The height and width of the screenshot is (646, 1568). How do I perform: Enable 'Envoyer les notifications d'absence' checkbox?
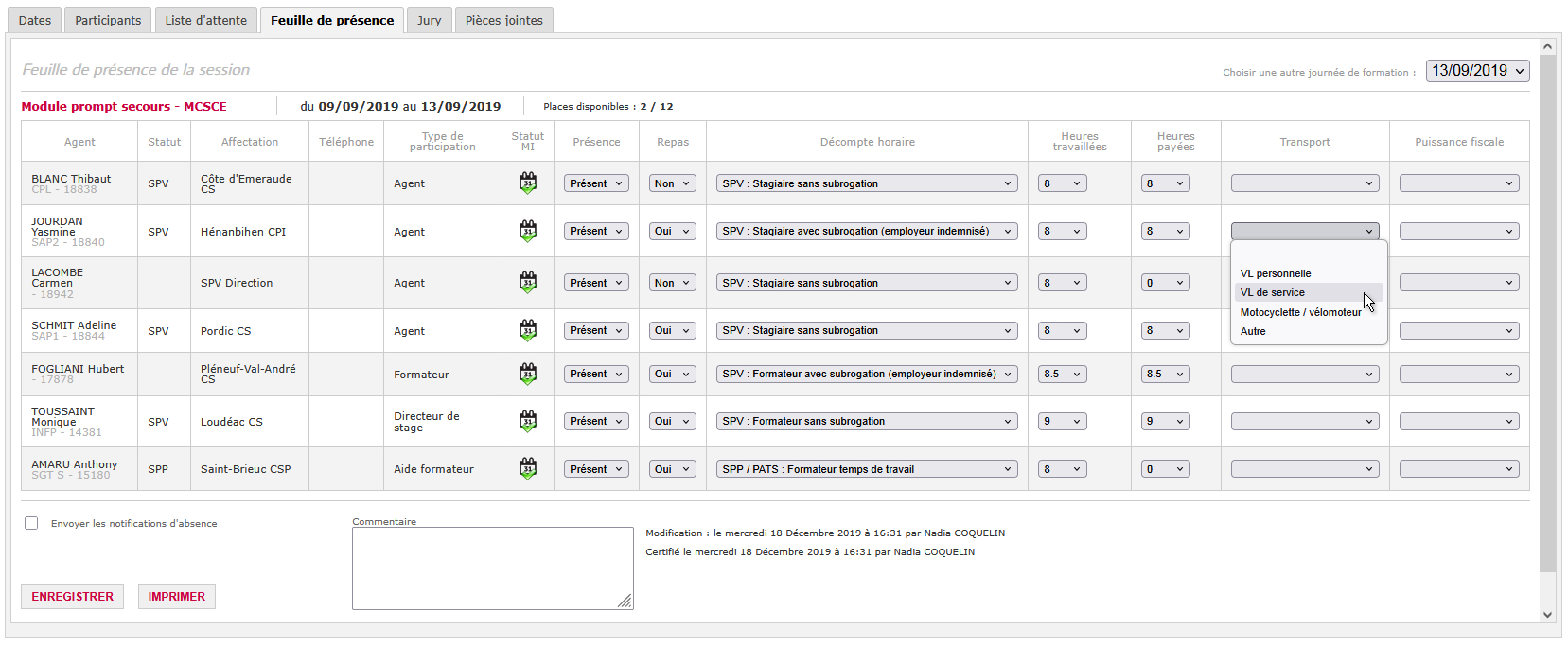pyautogui.click(x=31, y=523)
